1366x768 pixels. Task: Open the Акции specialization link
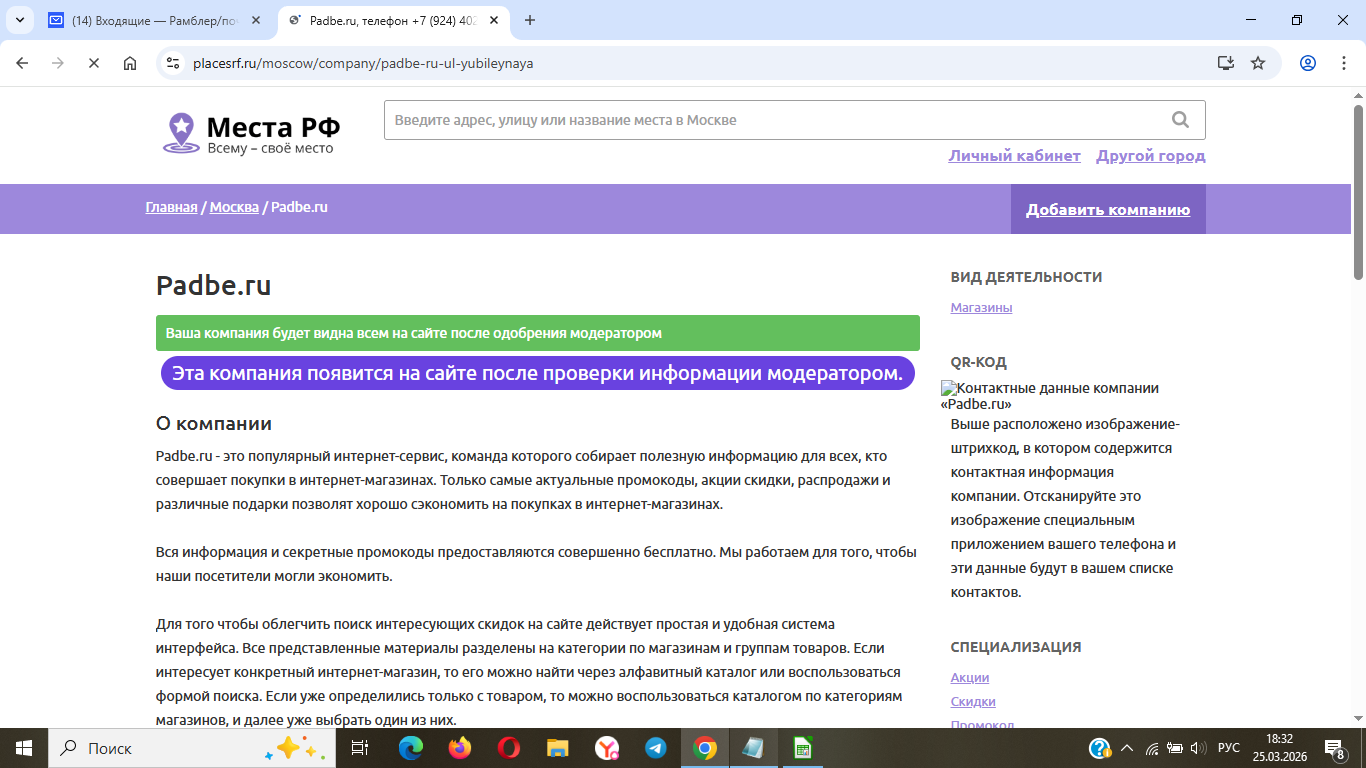pos(970,678)
